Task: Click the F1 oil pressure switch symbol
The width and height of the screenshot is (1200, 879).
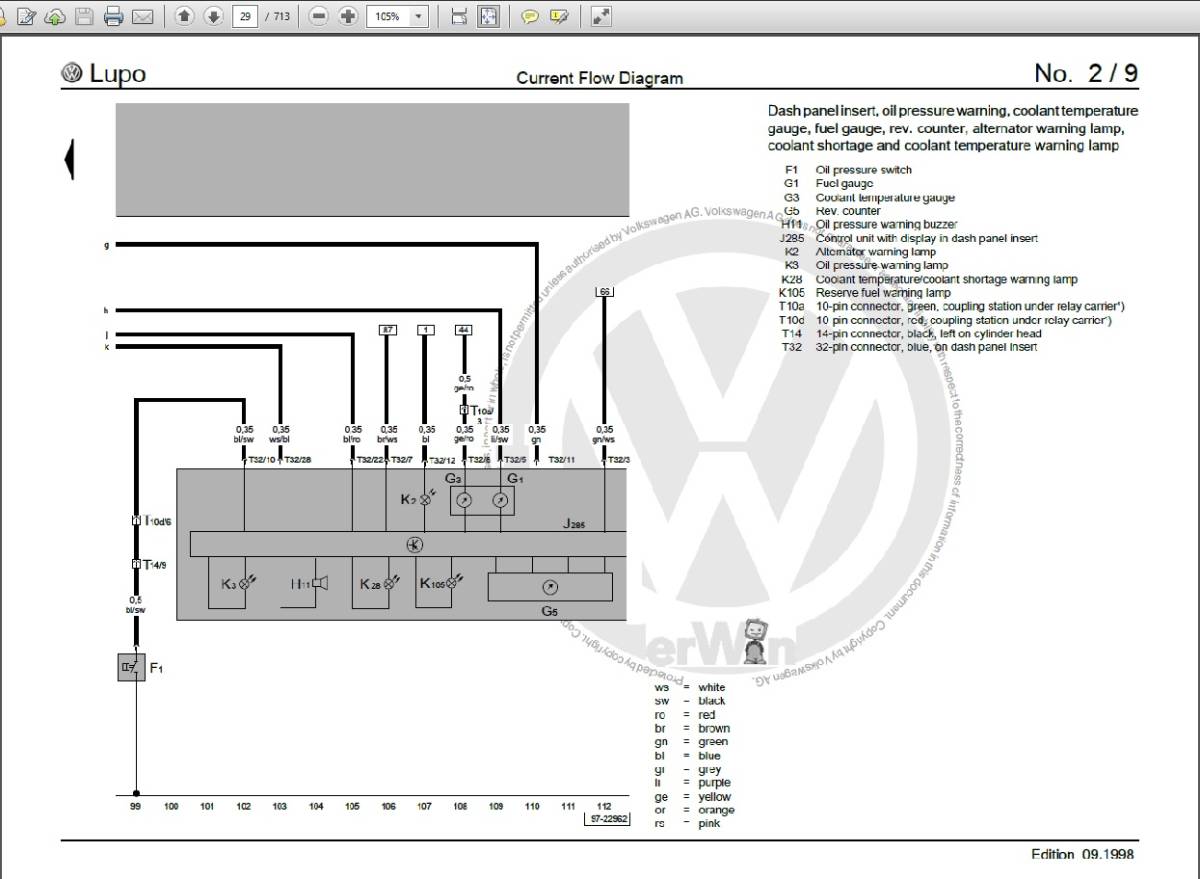Action: click(x=131, y=667)
